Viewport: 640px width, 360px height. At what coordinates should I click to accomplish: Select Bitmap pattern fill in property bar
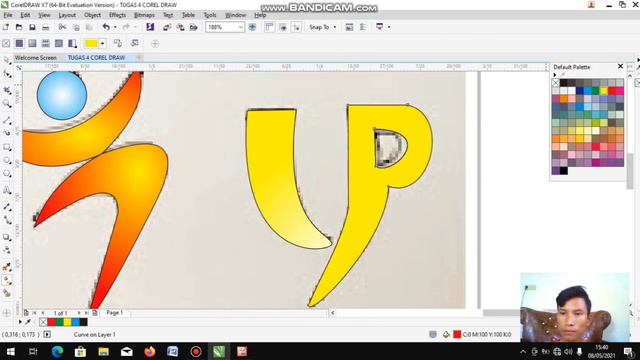[59, 43]
